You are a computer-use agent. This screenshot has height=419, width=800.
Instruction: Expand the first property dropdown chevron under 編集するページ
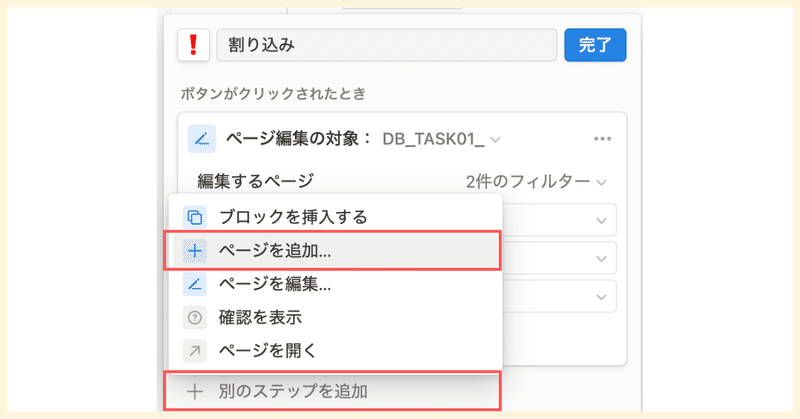(601, 220)
